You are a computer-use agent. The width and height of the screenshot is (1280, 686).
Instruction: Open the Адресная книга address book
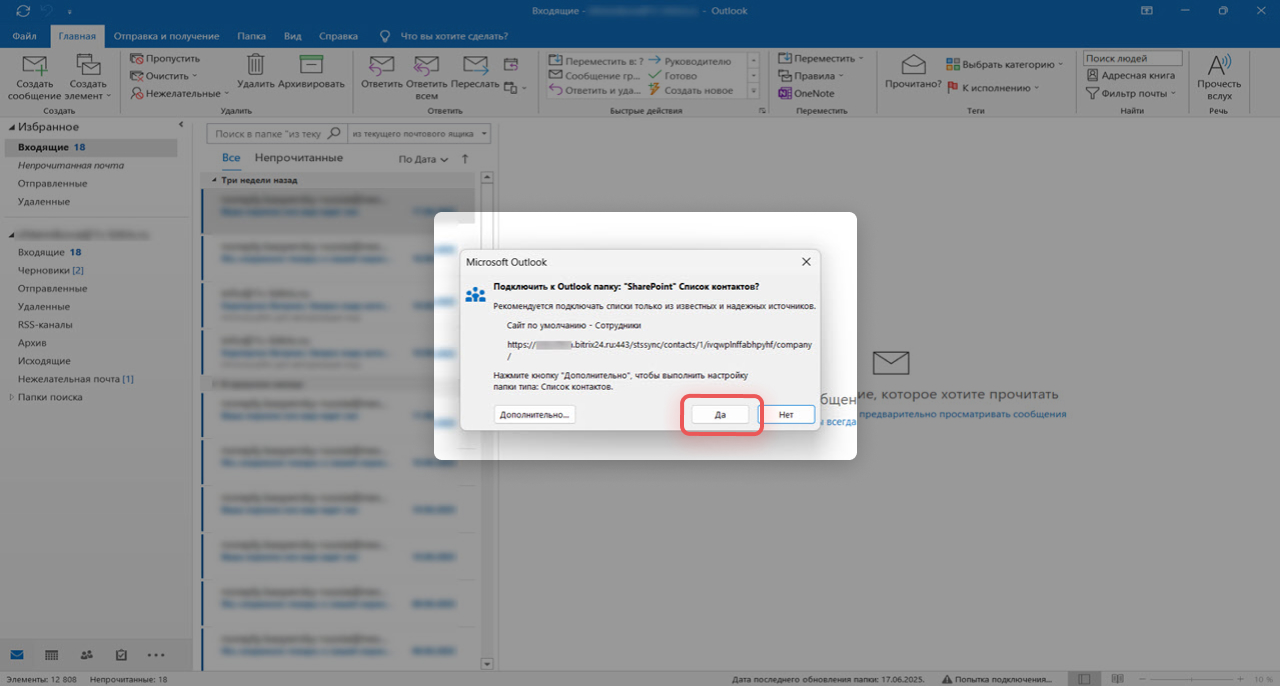click(x=1130, y=76)
